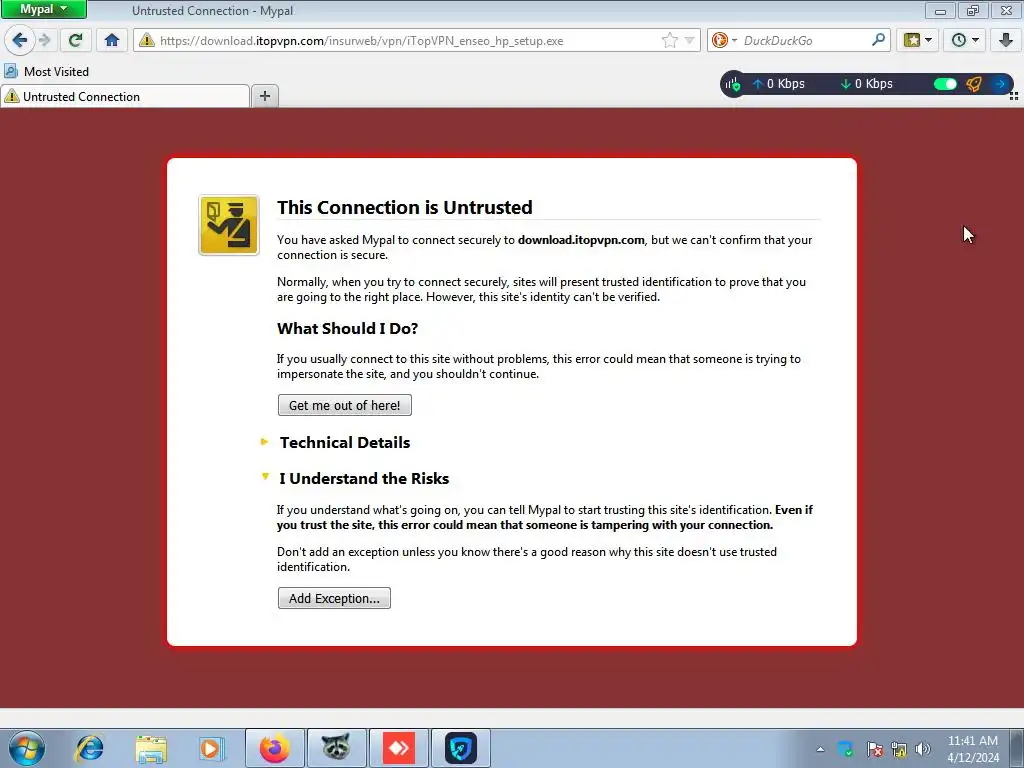
Task: Click the Add Exception... button
Action: [334, 598]
